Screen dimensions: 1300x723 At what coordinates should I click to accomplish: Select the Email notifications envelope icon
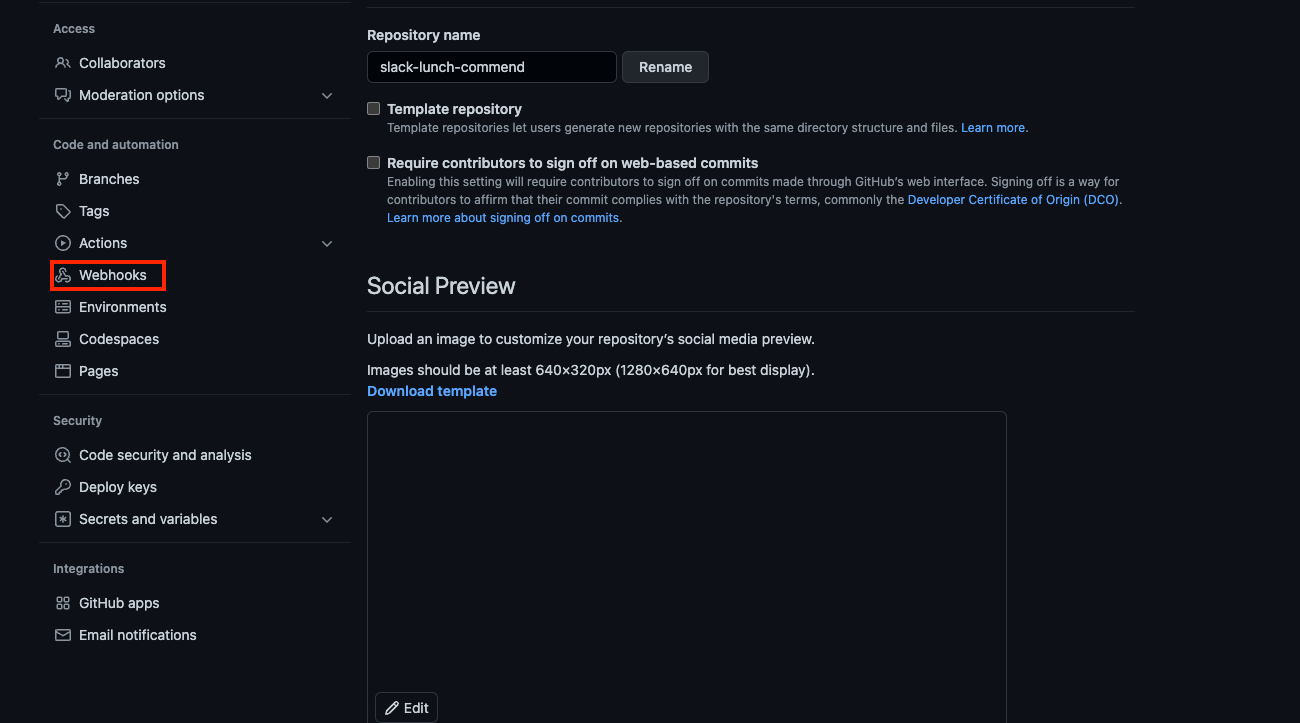click(x=63, y=635)
